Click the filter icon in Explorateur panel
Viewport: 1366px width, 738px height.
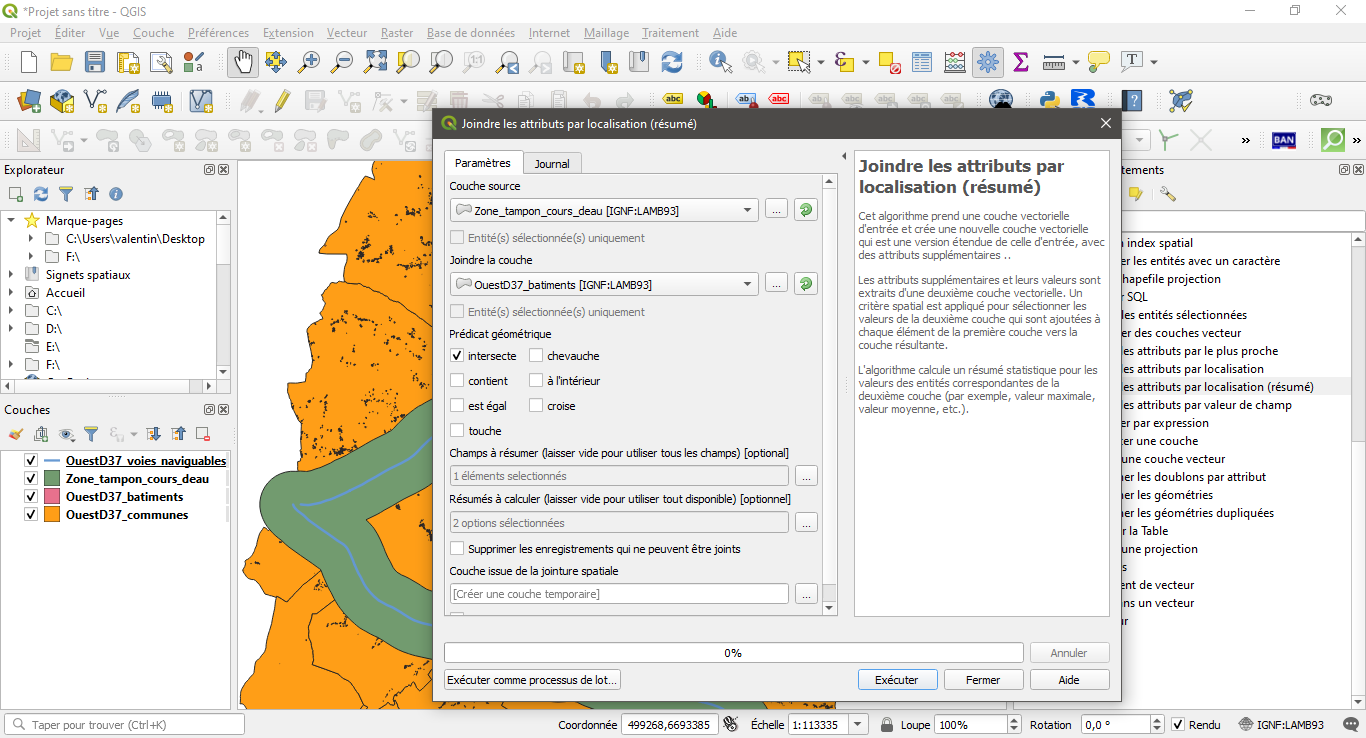click(66, 194)
